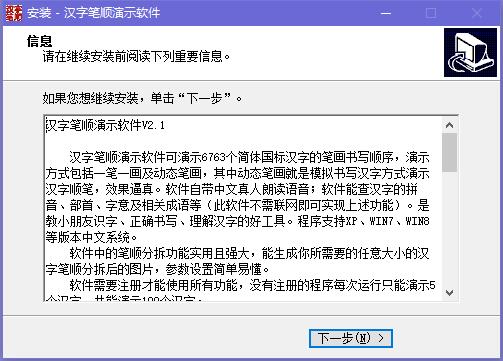Image resolution: width=503 pixels, height=361 pixels.
Task: Click the scrollbar up arrow
Action: [x=449, y=125]
